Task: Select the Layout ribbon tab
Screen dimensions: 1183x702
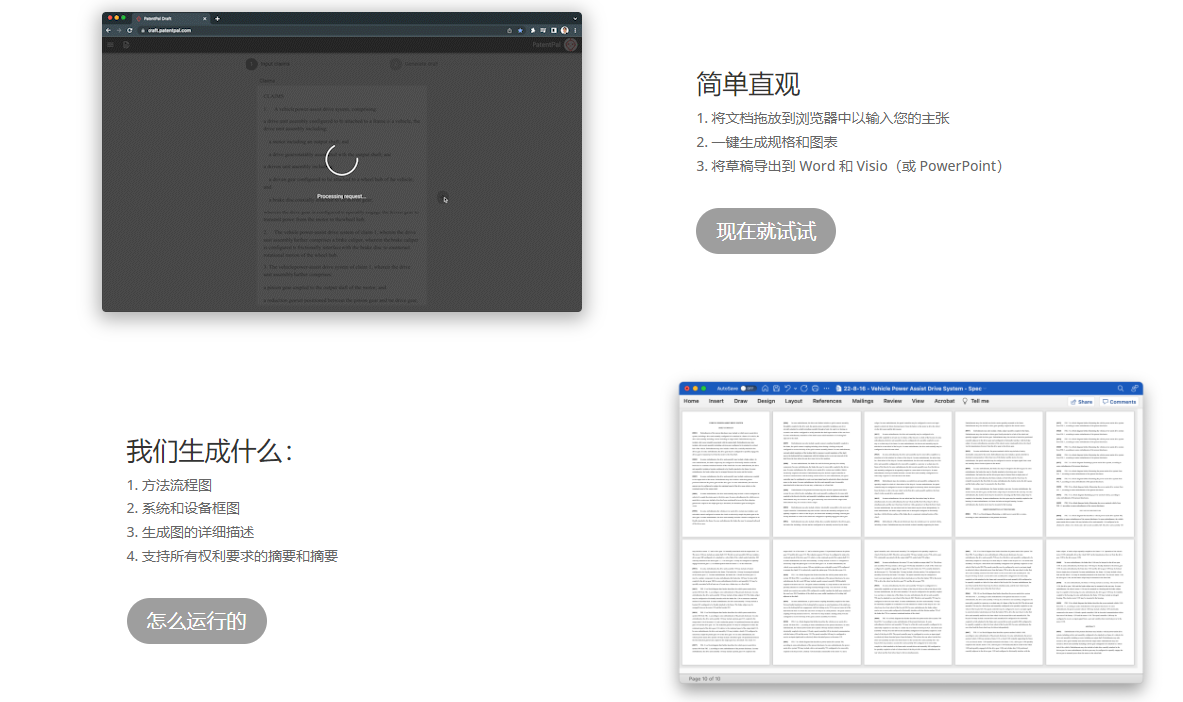Action: point(793,401)
